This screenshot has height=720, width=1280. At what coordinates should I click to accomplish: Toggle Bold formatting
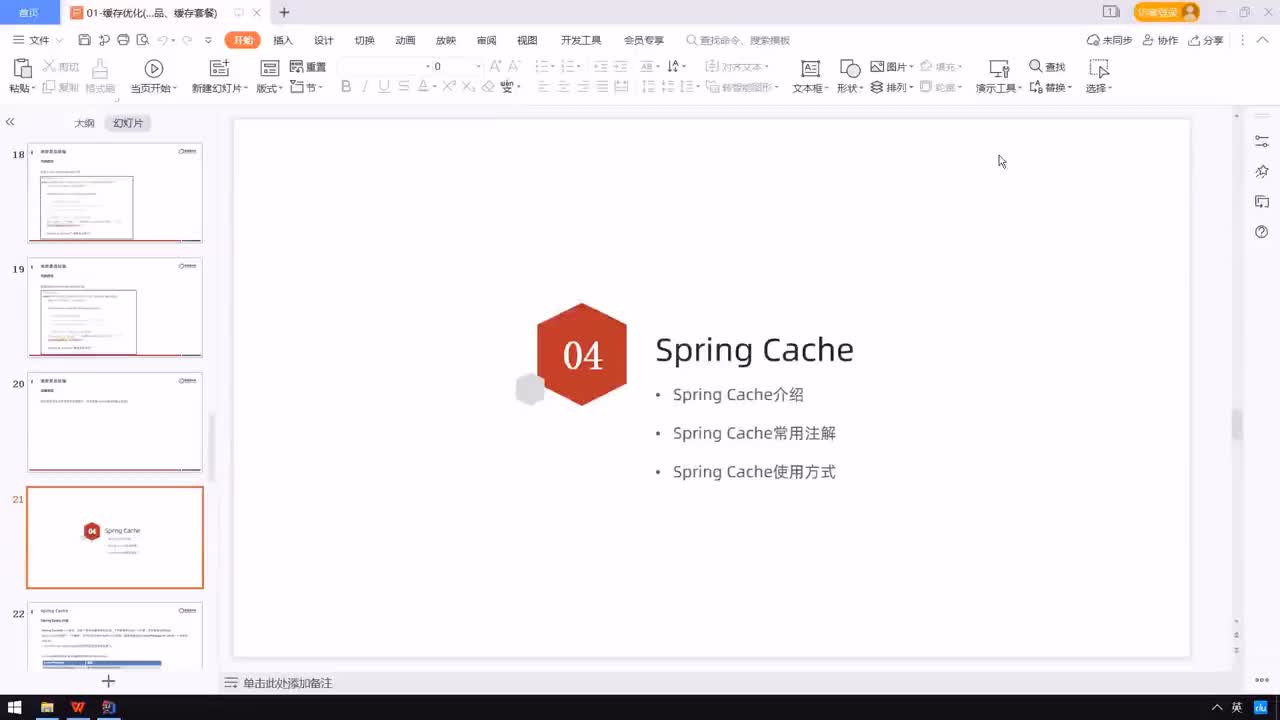pos(346,87)
